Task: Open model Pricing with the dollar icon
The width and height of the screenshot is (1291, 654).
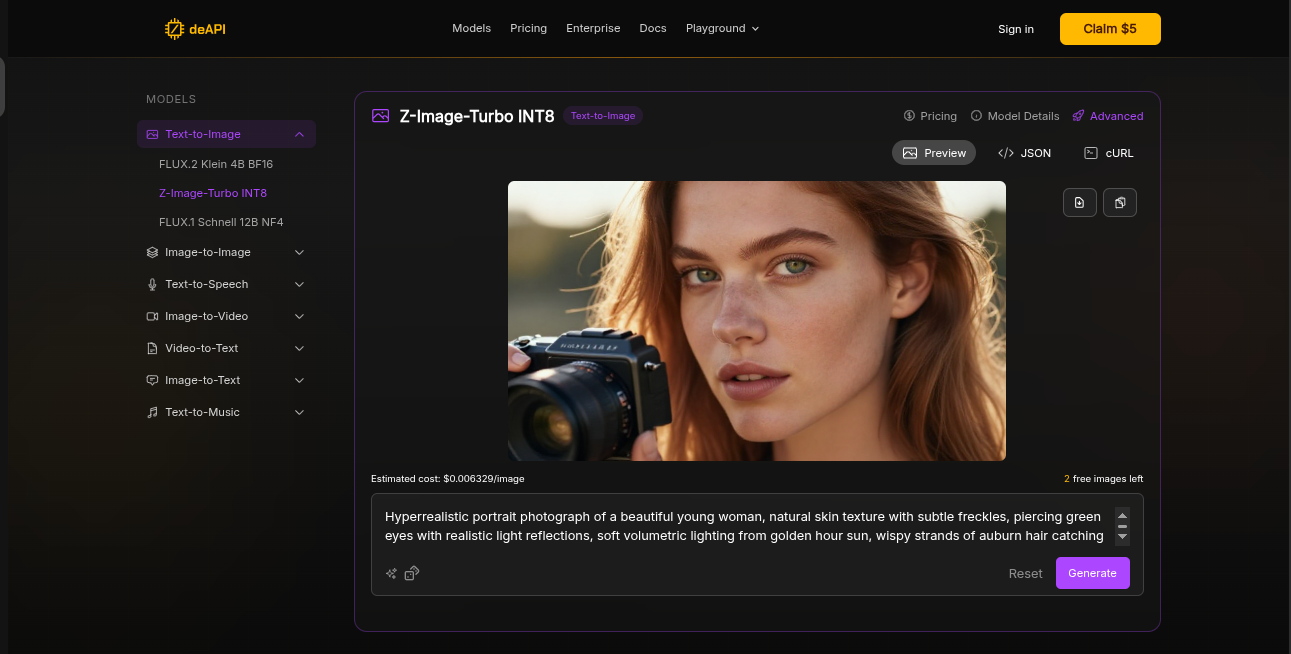Action: (x=930, y=116)
